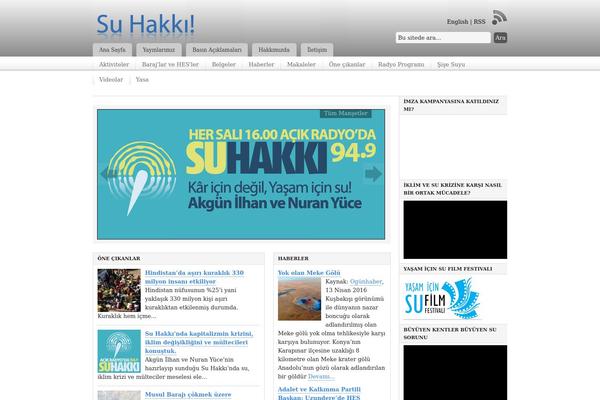Open the Basın Açıklamaları tab
600x400 pixels.
click(217, 50)
